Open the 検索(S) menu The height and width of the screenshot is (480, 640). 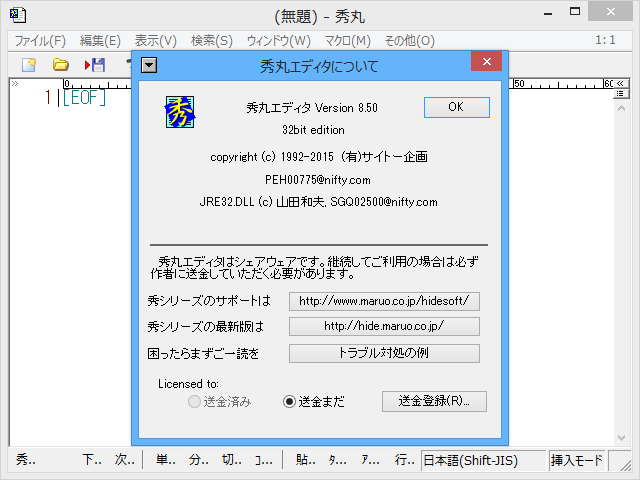pyautogui.click(x=211, y=41)
